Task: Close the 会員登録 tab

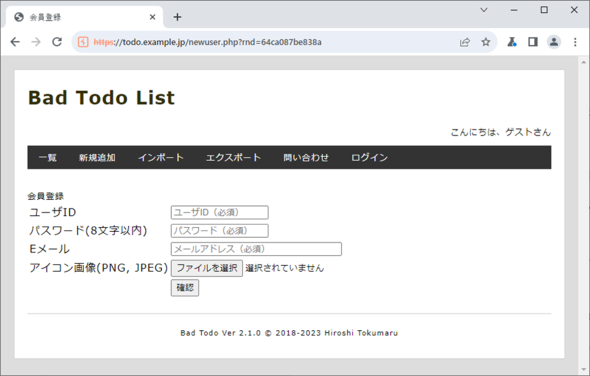Action: 152,17
